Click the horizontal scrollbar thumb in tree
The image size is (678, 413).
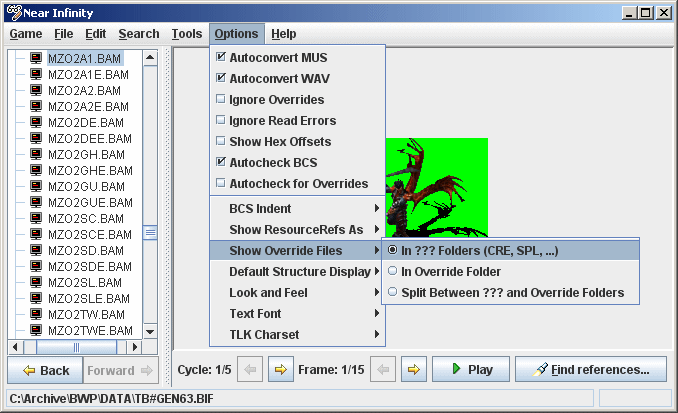[77, 347]
